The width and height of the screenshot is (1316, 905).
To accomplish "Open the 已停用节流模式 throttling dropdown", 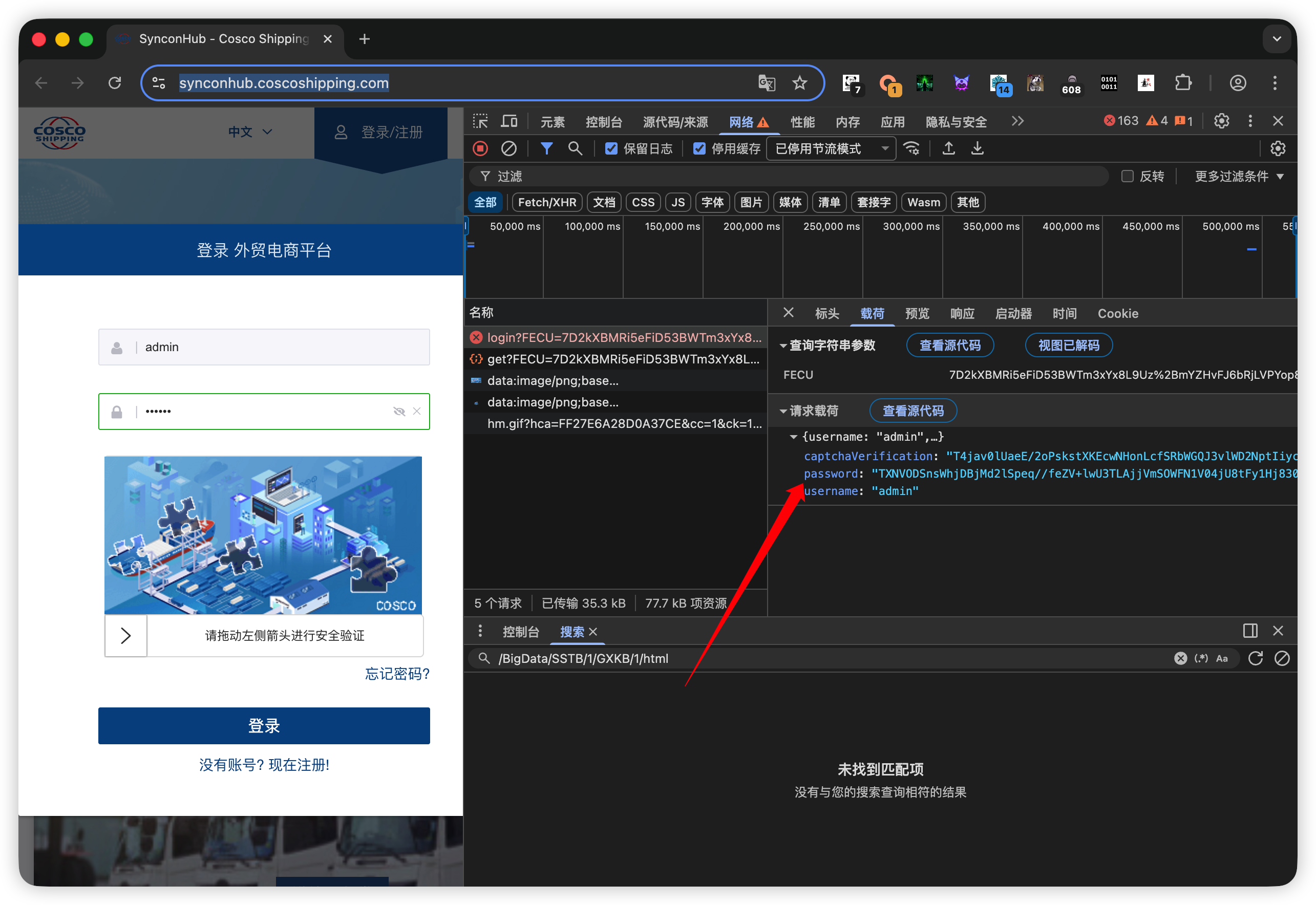I will coord(831,148).
